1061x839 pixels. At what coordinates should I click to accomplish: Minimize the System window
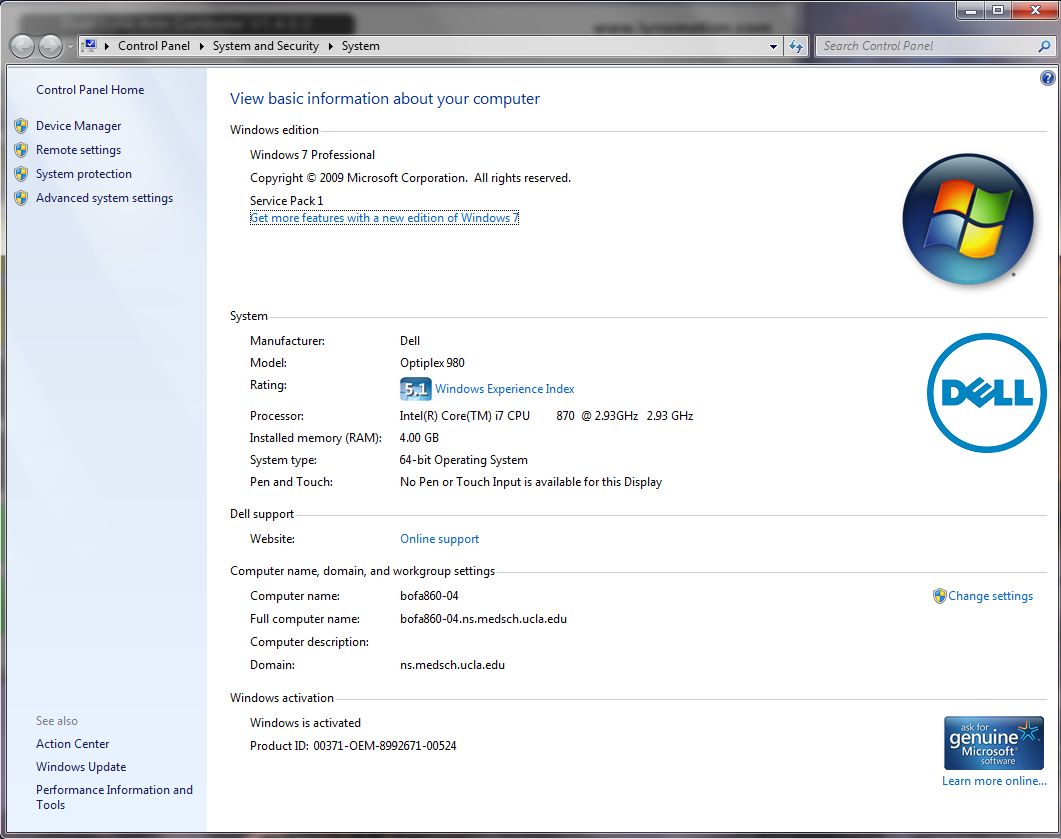click(972, 10)
